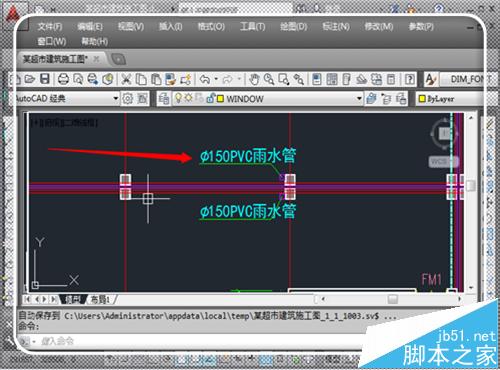Screen dimensions: 500x370
Task: Expand the Redo history dropdown arrow
Action: pyautogui.click(x=239, y=79)
